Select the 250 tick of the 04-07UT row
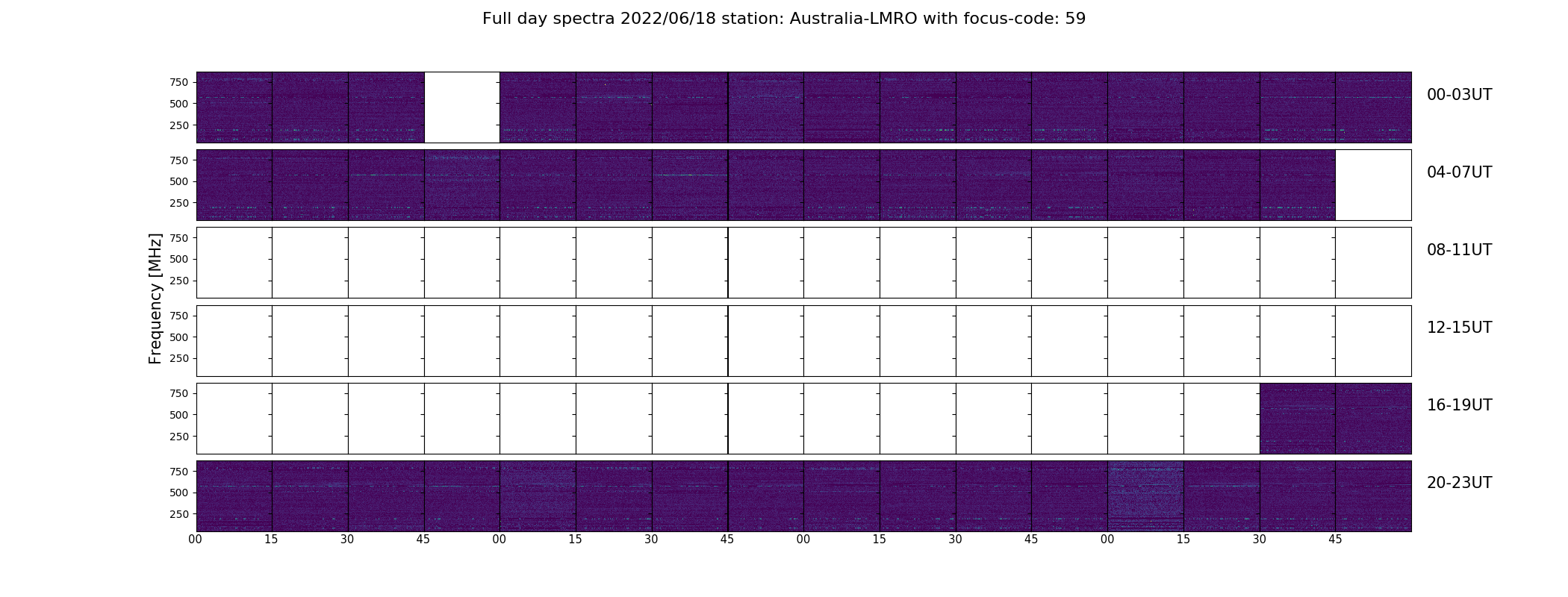 click(x=178, y=203)
